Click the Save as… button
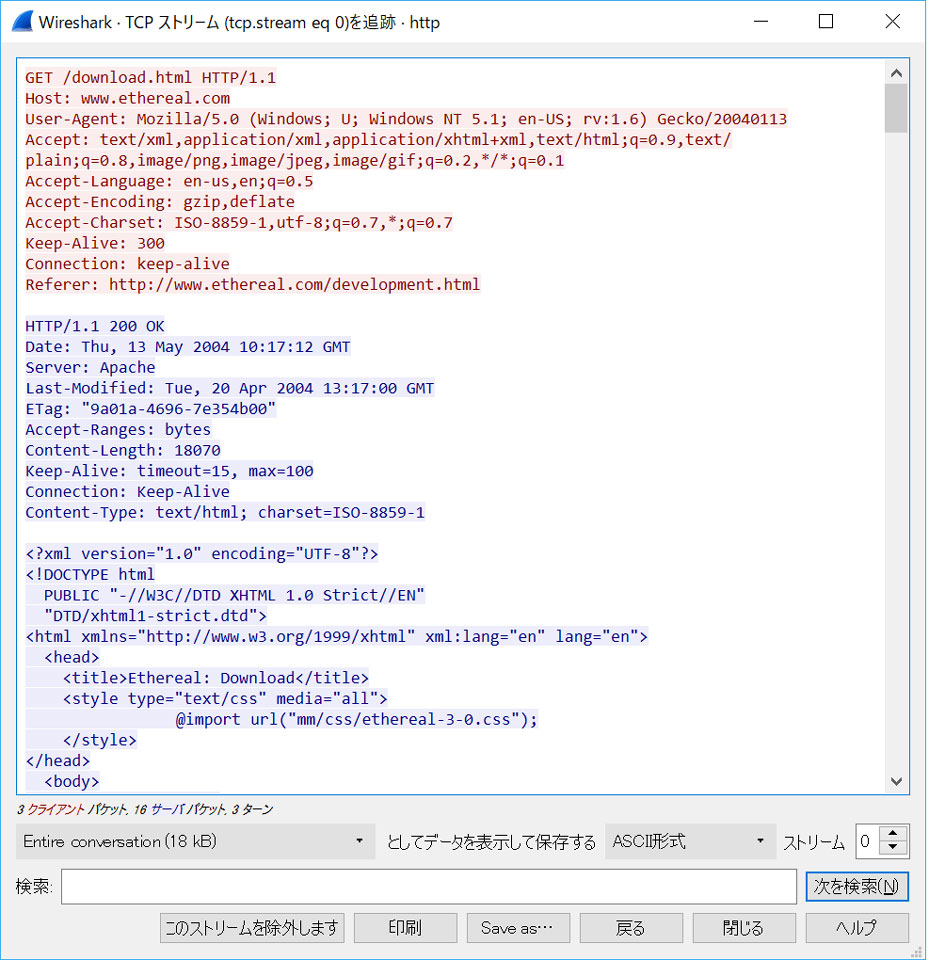Screen dimensions: 929x960 click(x=518, y=928)
